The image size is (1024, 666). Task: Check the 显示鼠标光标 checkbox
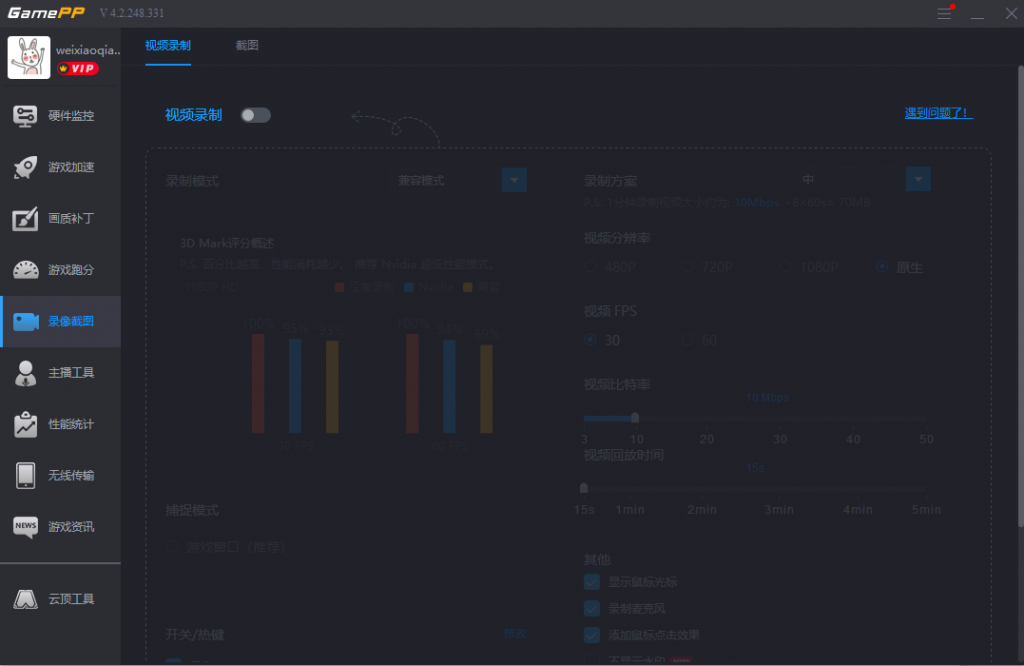pos(592,582)
